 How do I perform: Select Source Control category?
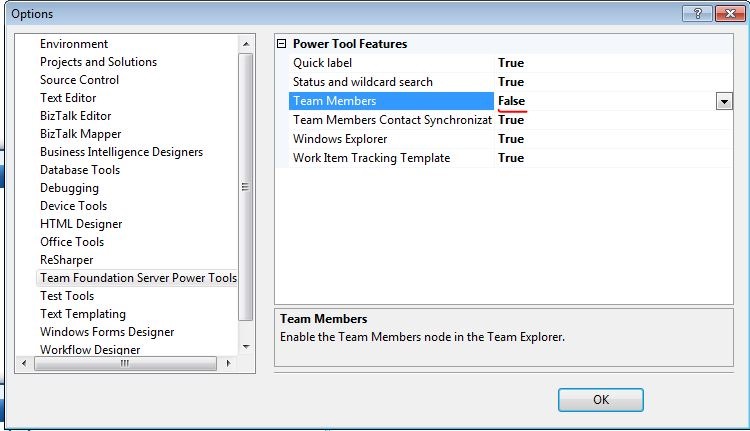[79, 80]
